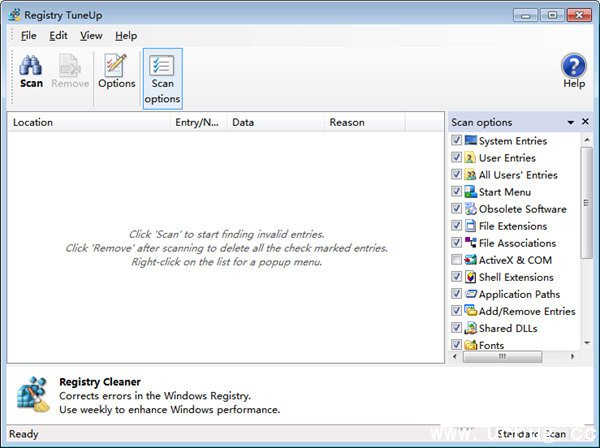Click the horizontal scroll right arrow
This screenshot has height=448, width=600.
pyautogui.click(x=572, y=357)
